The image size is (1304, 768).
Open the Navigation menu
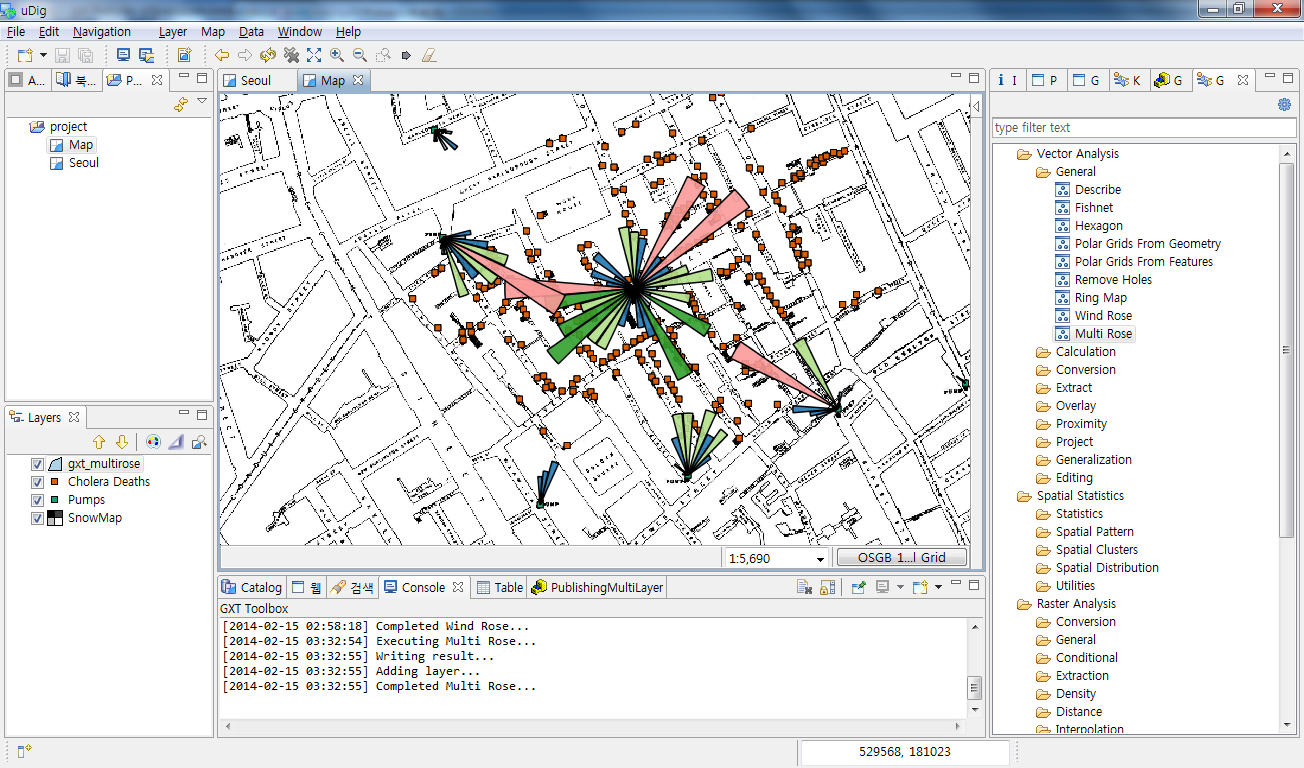point(101,31)
